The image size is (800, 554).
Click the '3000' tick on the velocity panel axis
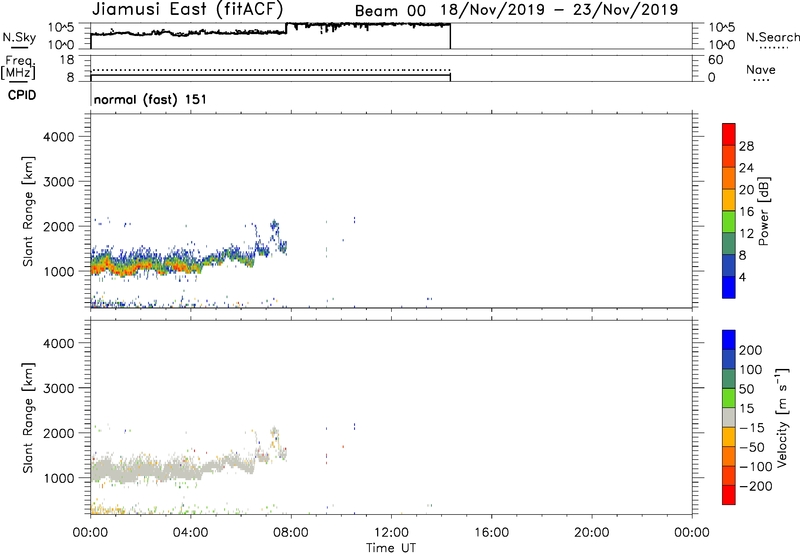coord(59,388)
